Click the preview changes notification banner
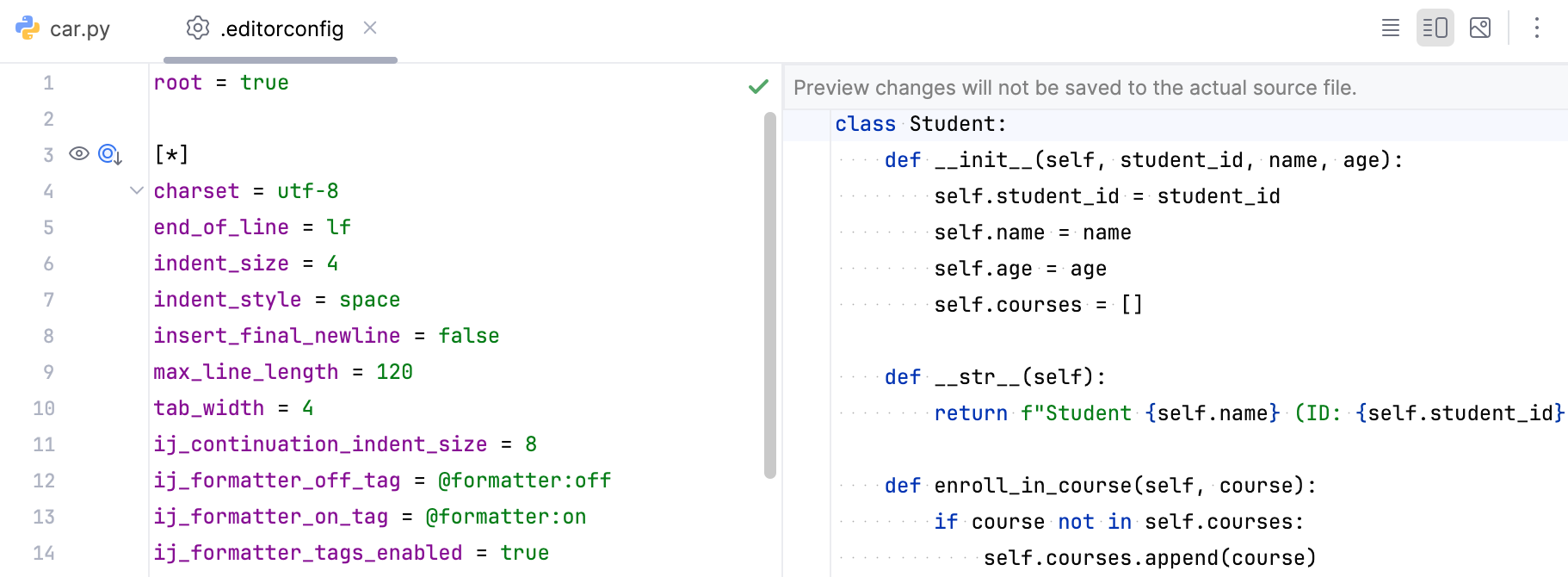Viewport: 1568px width, 577px height. coord(1074,88)
